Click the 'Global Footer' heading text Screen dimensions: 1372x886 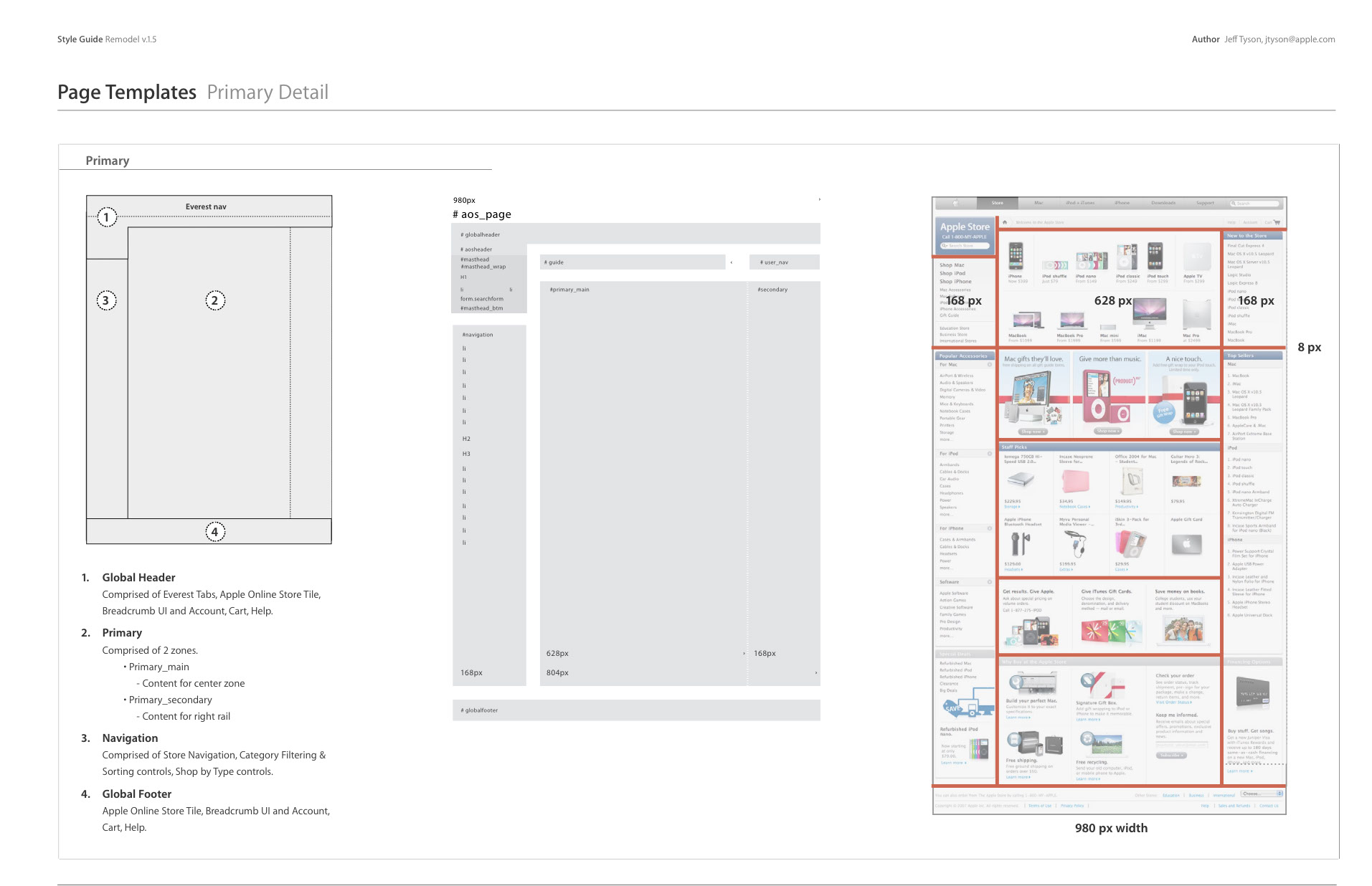(137, 794)
